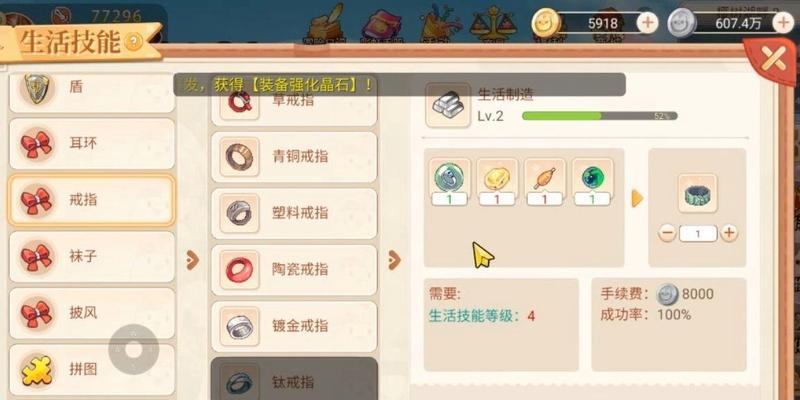
Task: Click the help question mark beside 生活技能
Action: click(x=134, y=42)
